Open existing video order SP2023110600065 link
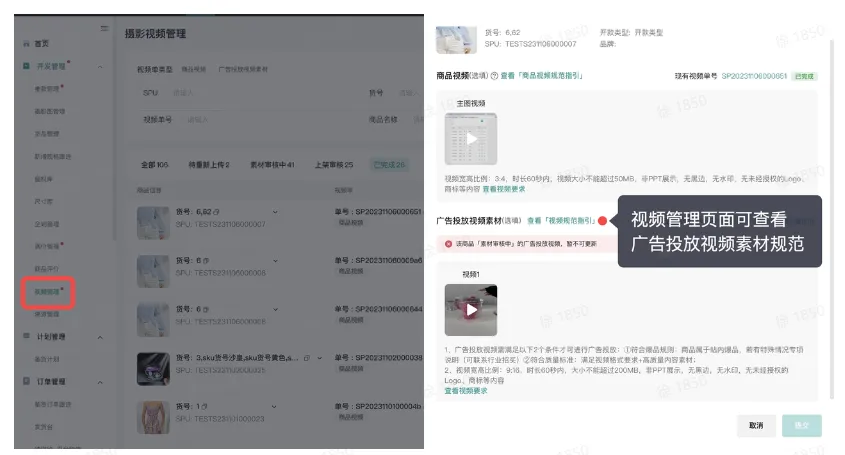Image resolution: width=845 pixels, height=455 pixels. click(x=754, y=76)
